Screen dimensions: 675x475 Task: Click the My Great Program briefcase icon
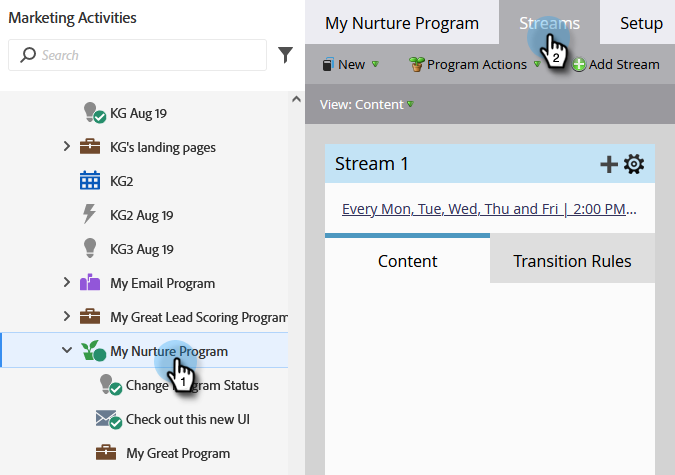tap(106, 453)
